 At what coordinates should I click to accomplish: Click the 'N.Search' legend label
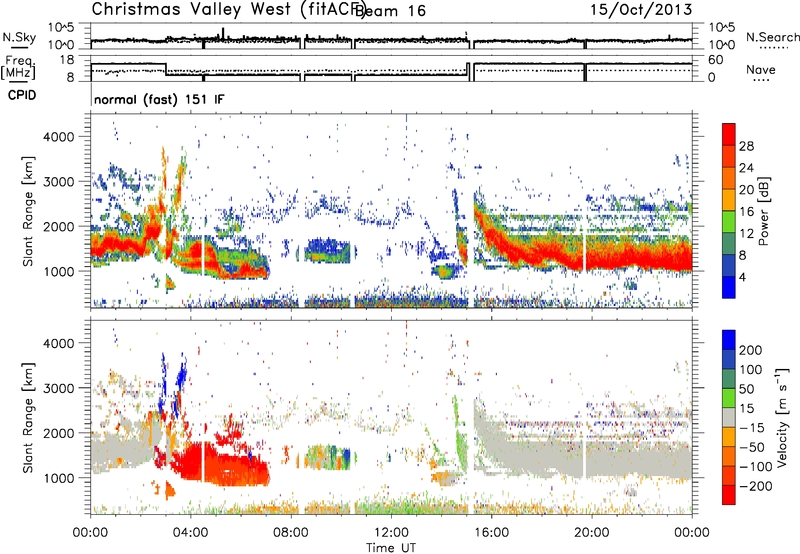pos(772,37)
